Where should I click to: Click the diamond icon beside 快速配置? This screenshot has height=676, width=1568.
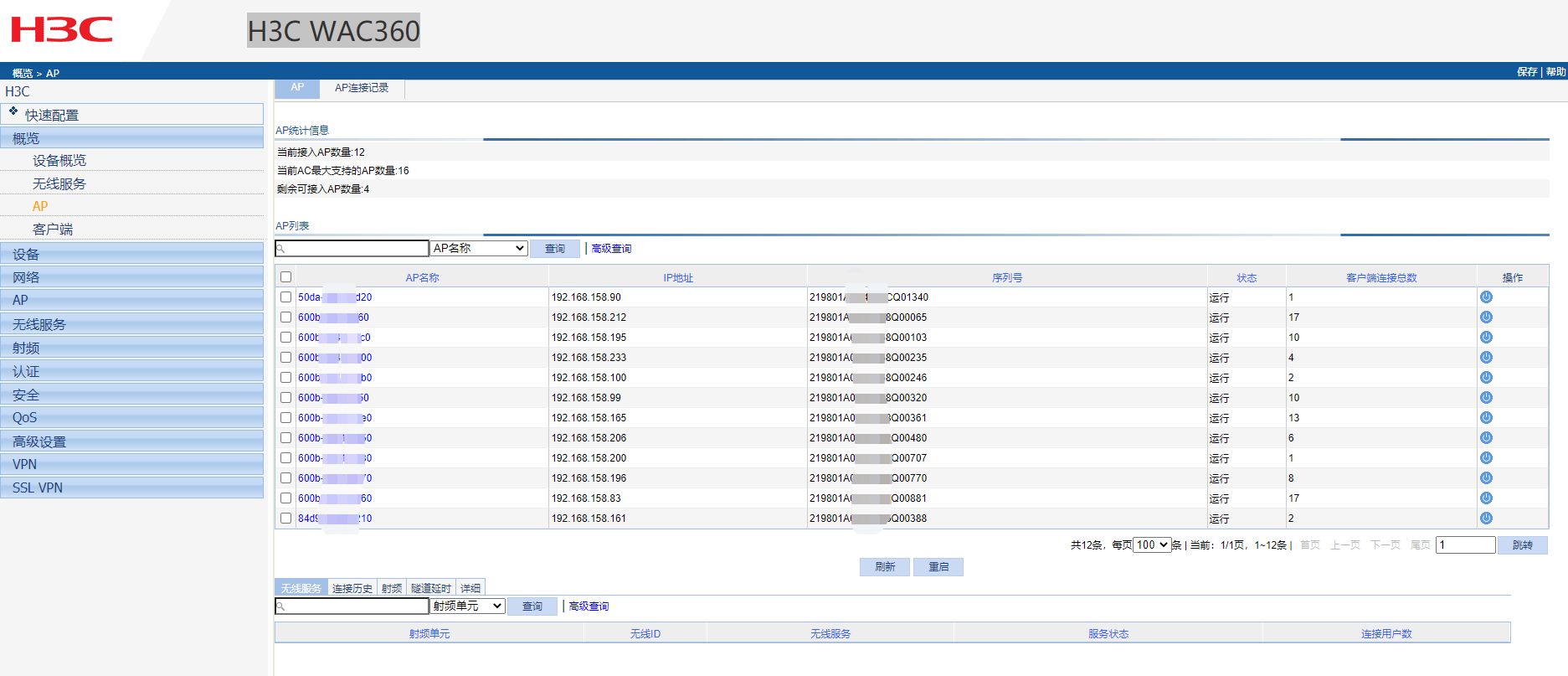pos(13,111)
